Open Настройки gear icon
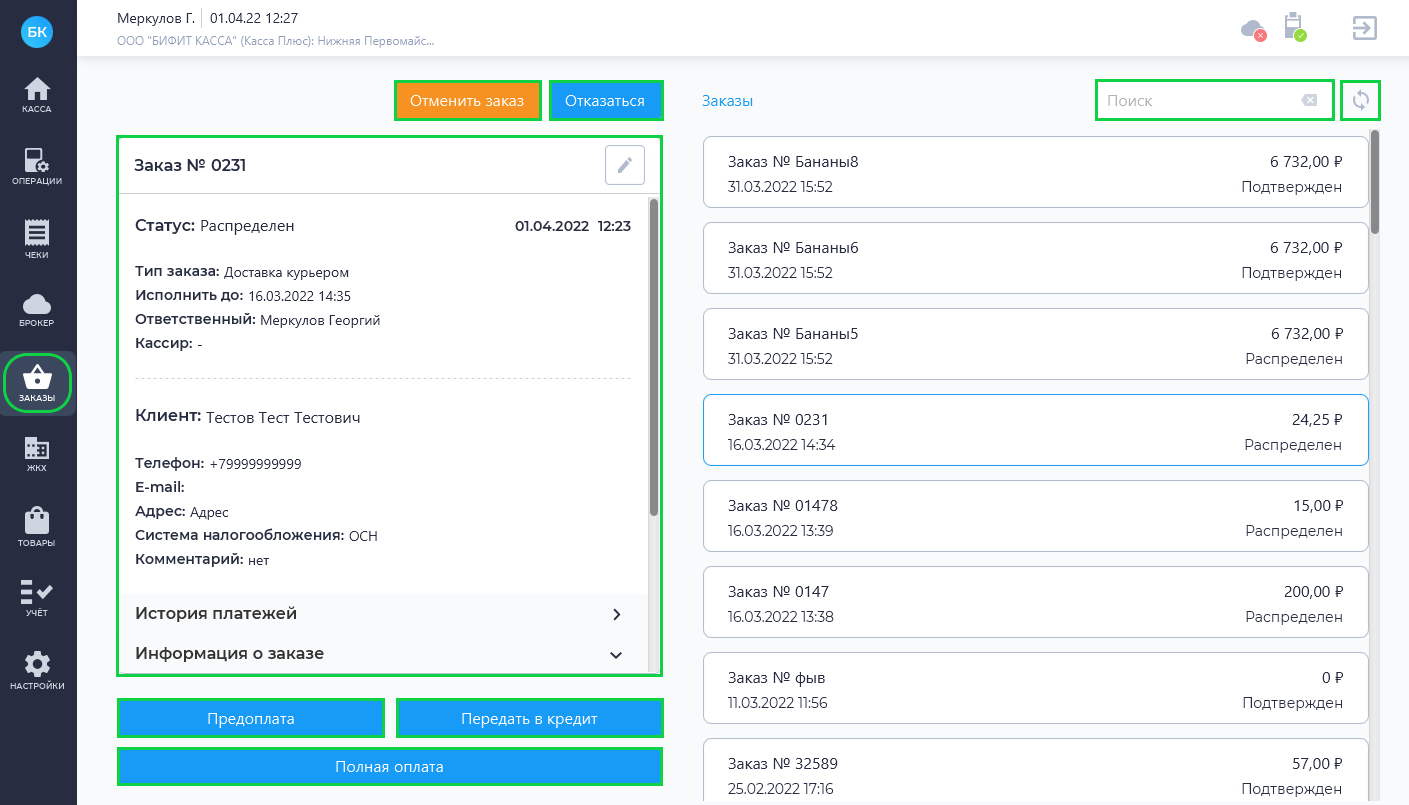The width and height of the screenshot is (1409, 805). point(37,671)
